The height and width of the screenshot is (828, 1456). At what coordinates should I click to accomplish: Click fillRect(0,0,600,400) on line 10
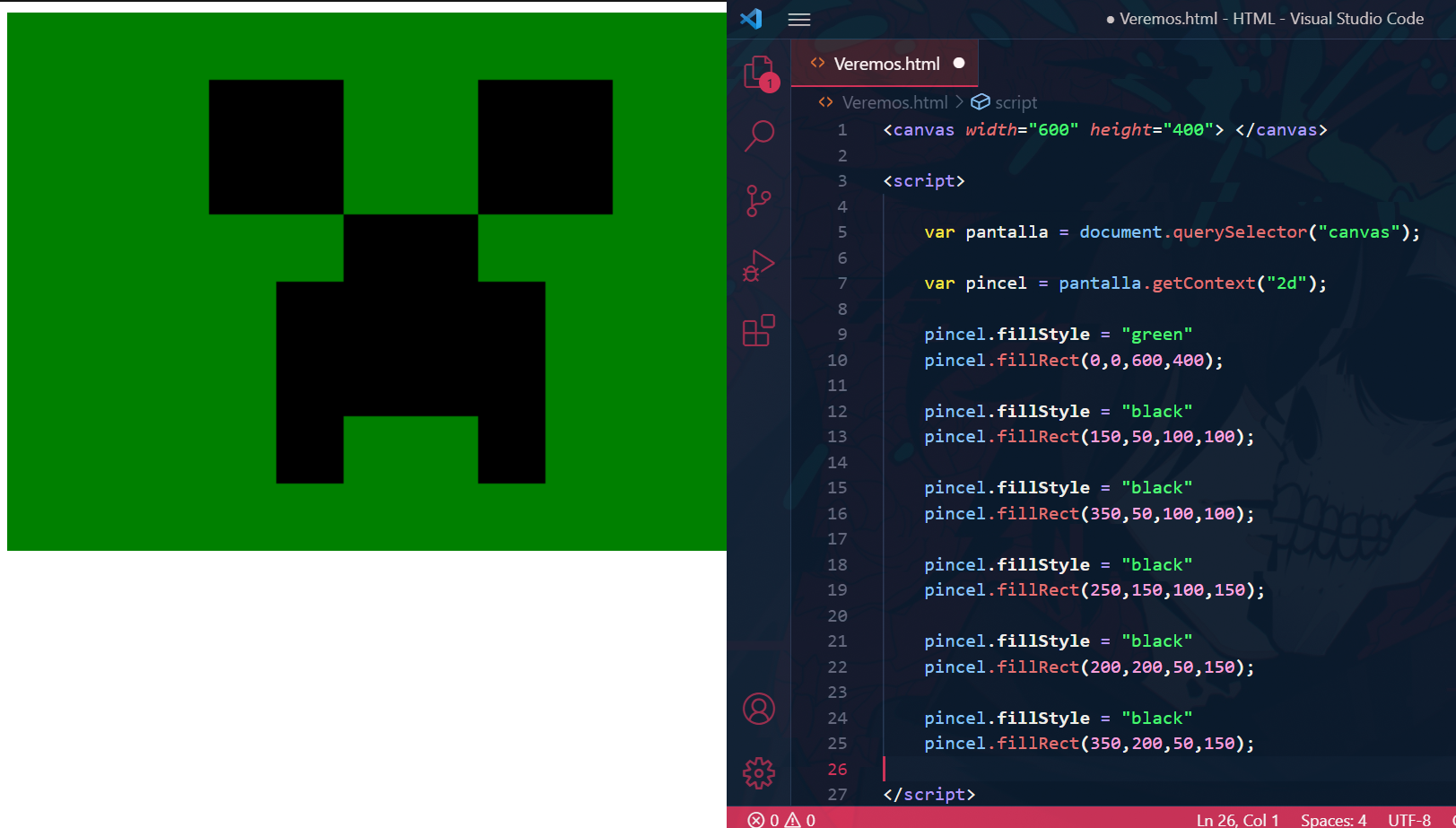[1105, 361]
